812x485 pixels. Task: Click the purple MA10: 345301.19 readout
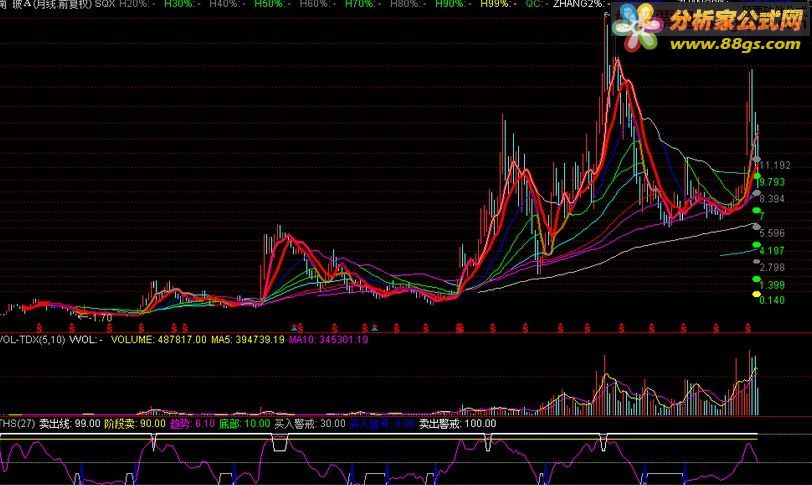(x=328, y=340)
